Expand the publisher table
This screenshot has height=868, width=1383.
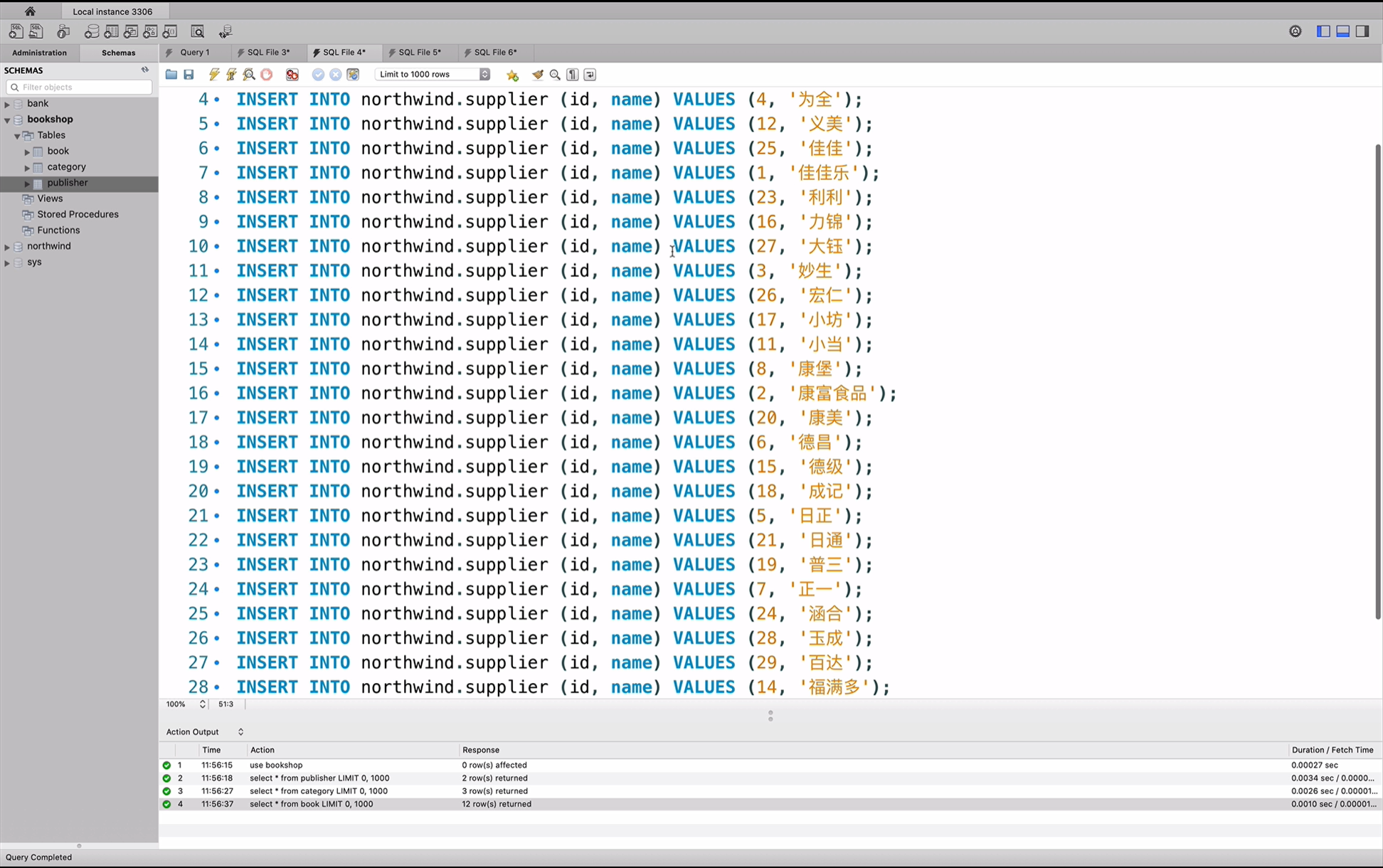27,184
